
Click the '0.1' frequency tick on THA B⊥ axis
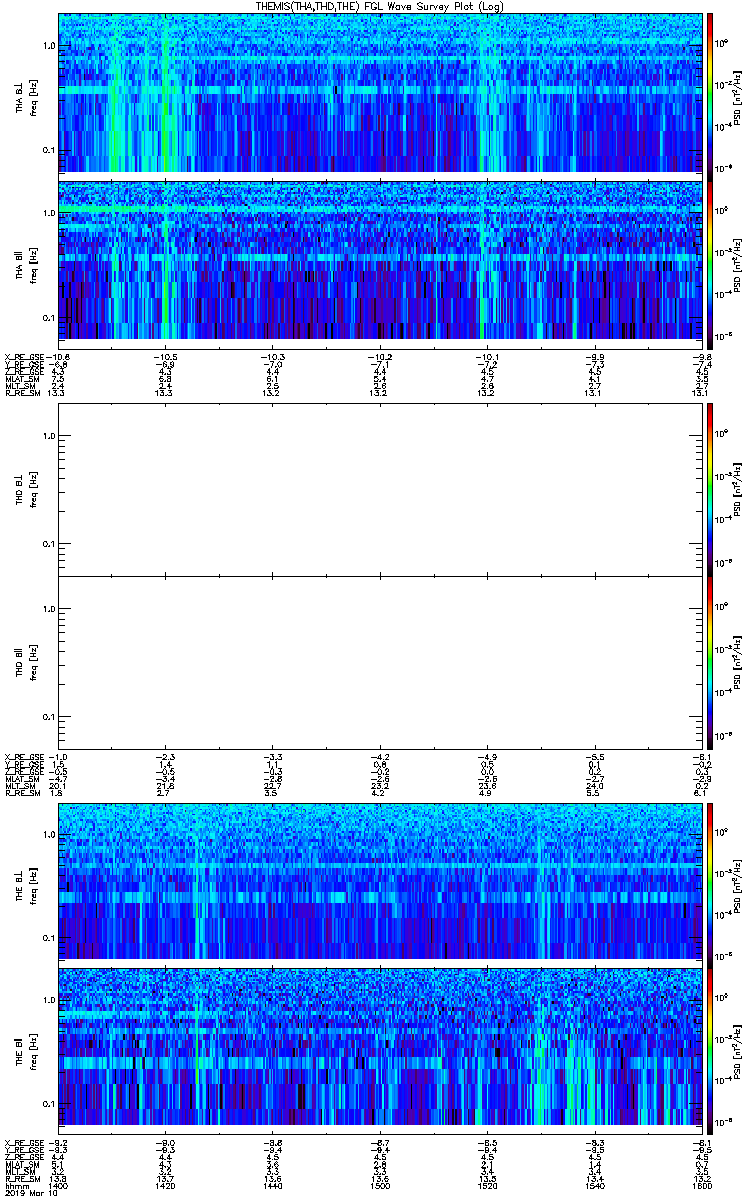pyautogui.click(x=49, y=151)
